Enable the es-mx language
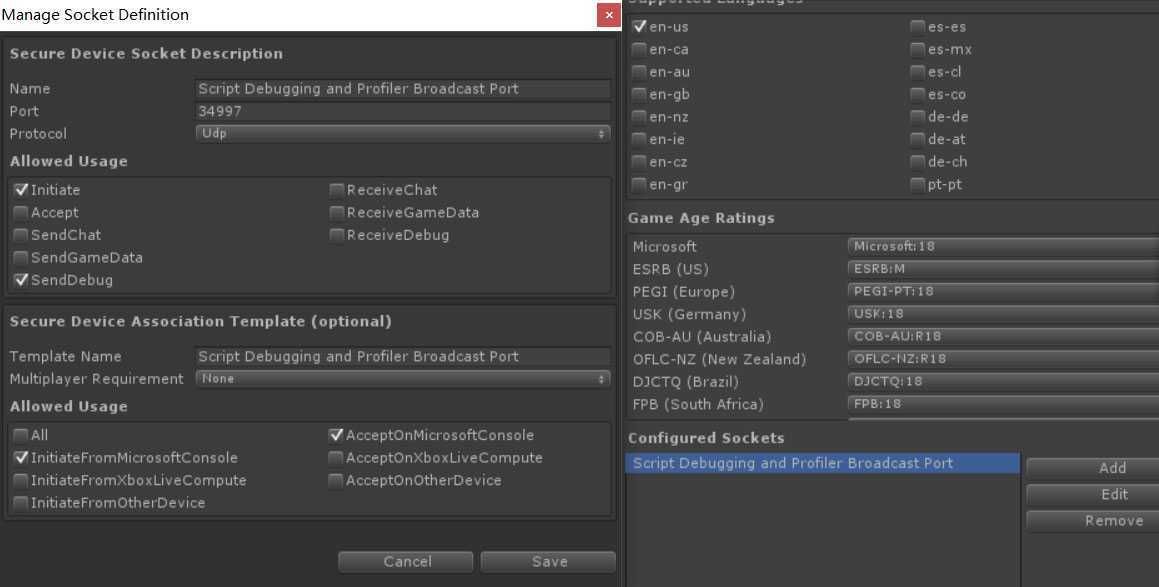1159x587 pixels. click(x=918, y=50)
